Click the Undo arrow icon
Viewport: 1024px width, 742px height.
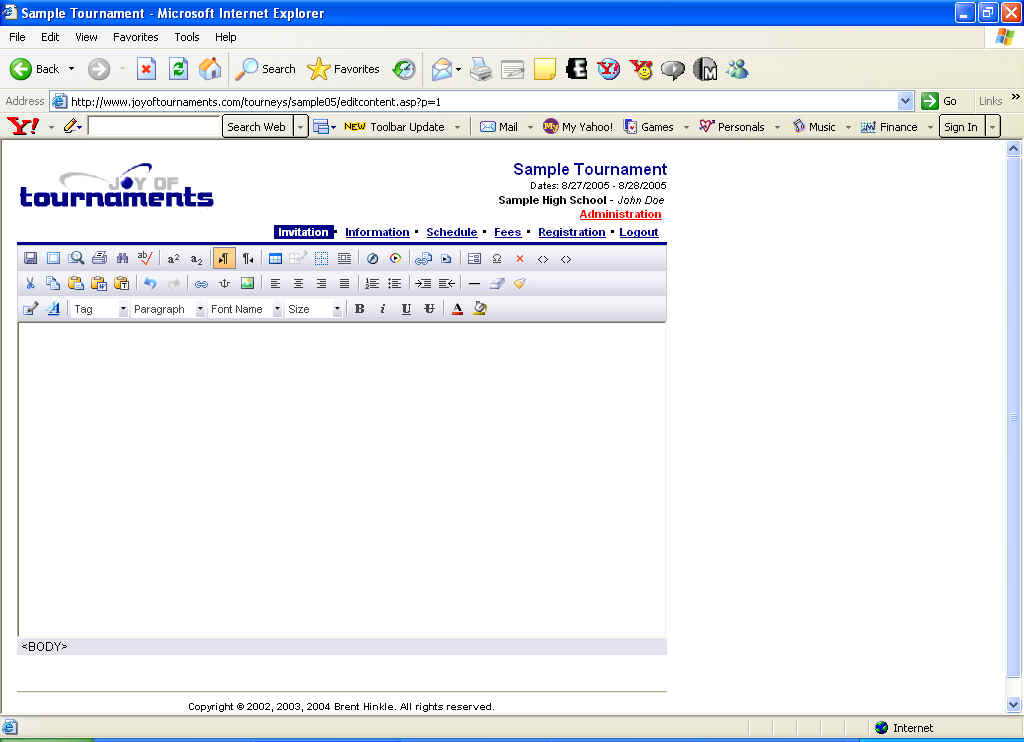151,284
